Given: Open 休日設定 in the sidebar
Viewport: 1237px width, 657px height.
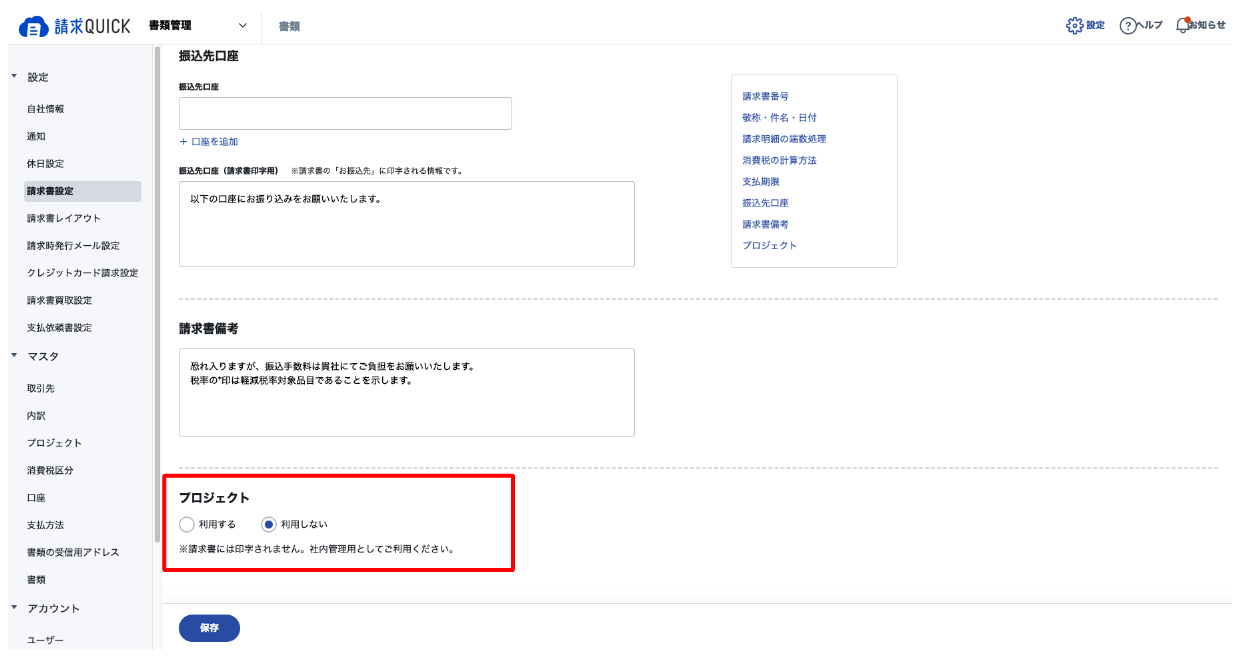Looking at the screenshot, I should [45, 163].
